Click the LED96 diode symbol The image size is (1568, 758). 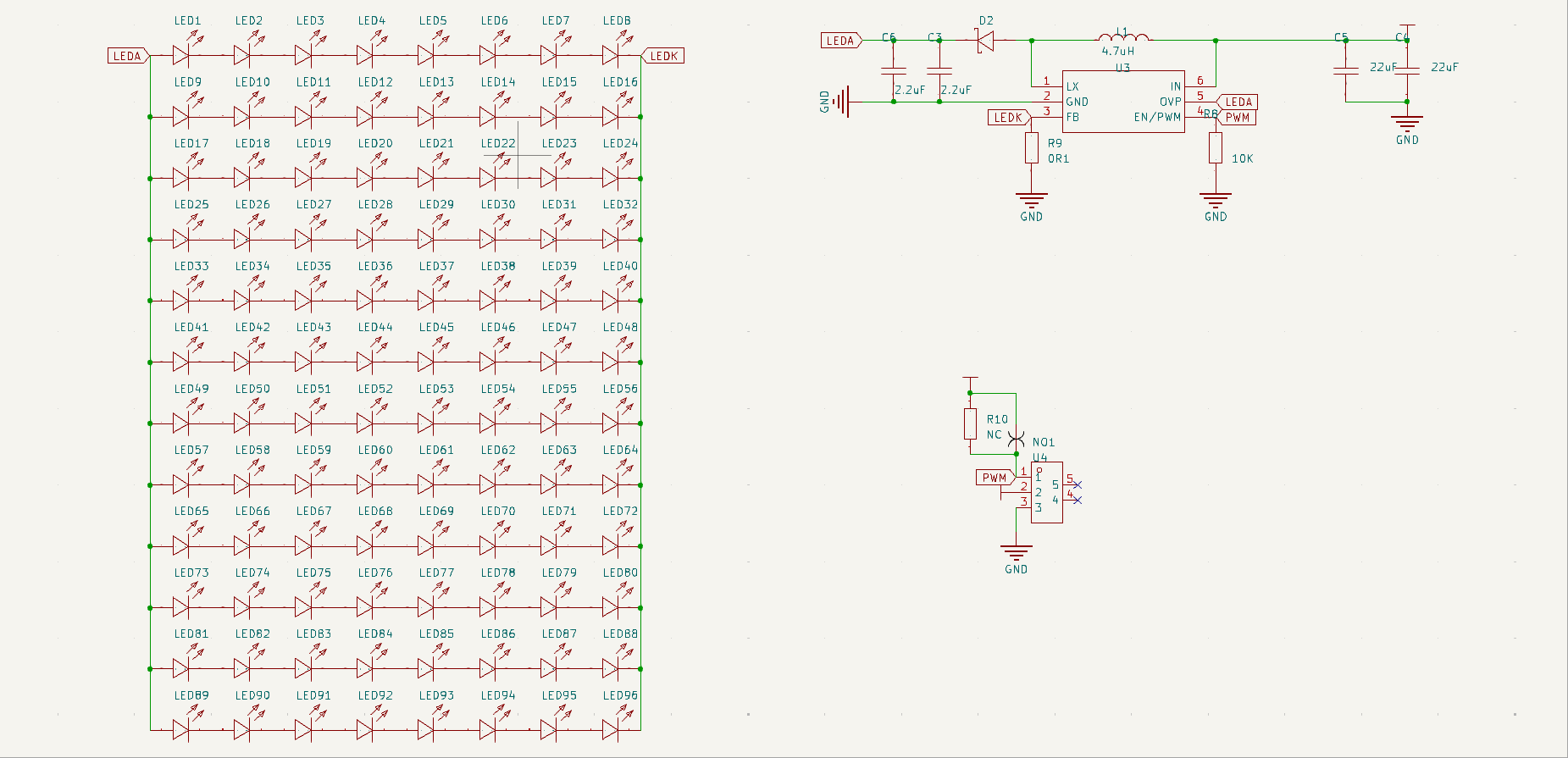tap(611, 729)
